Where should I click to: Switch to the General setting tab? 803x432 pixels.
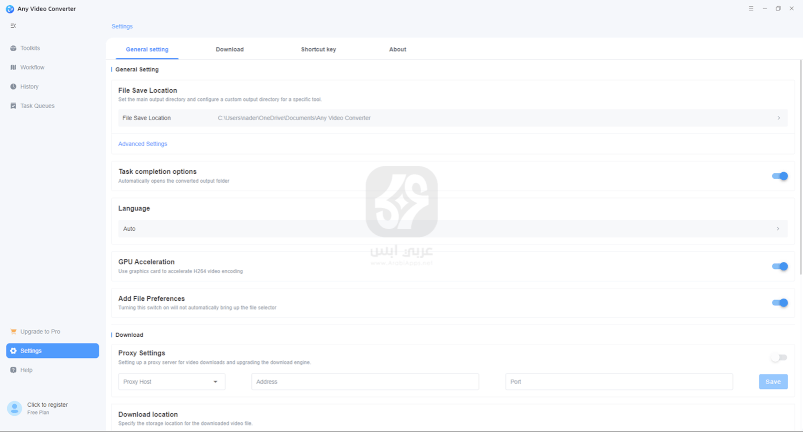[x=147, y=49]
